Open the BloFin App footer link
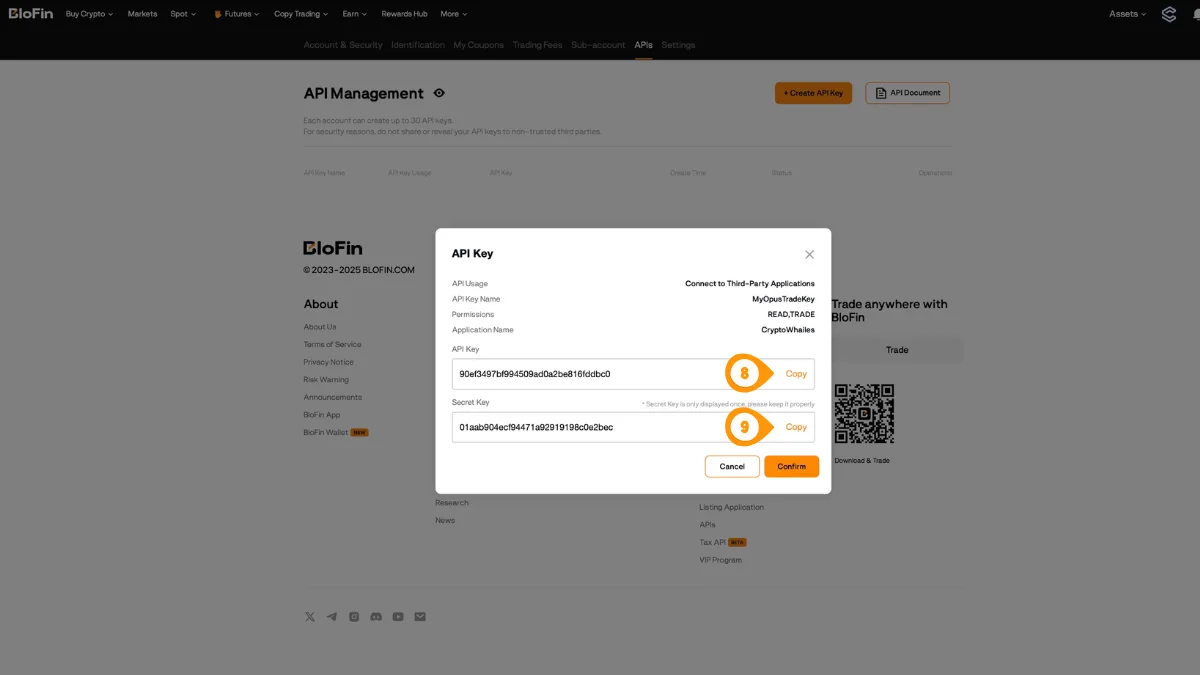The height and width of the screenshot is (675, 1200). click(x=322, y=415)
